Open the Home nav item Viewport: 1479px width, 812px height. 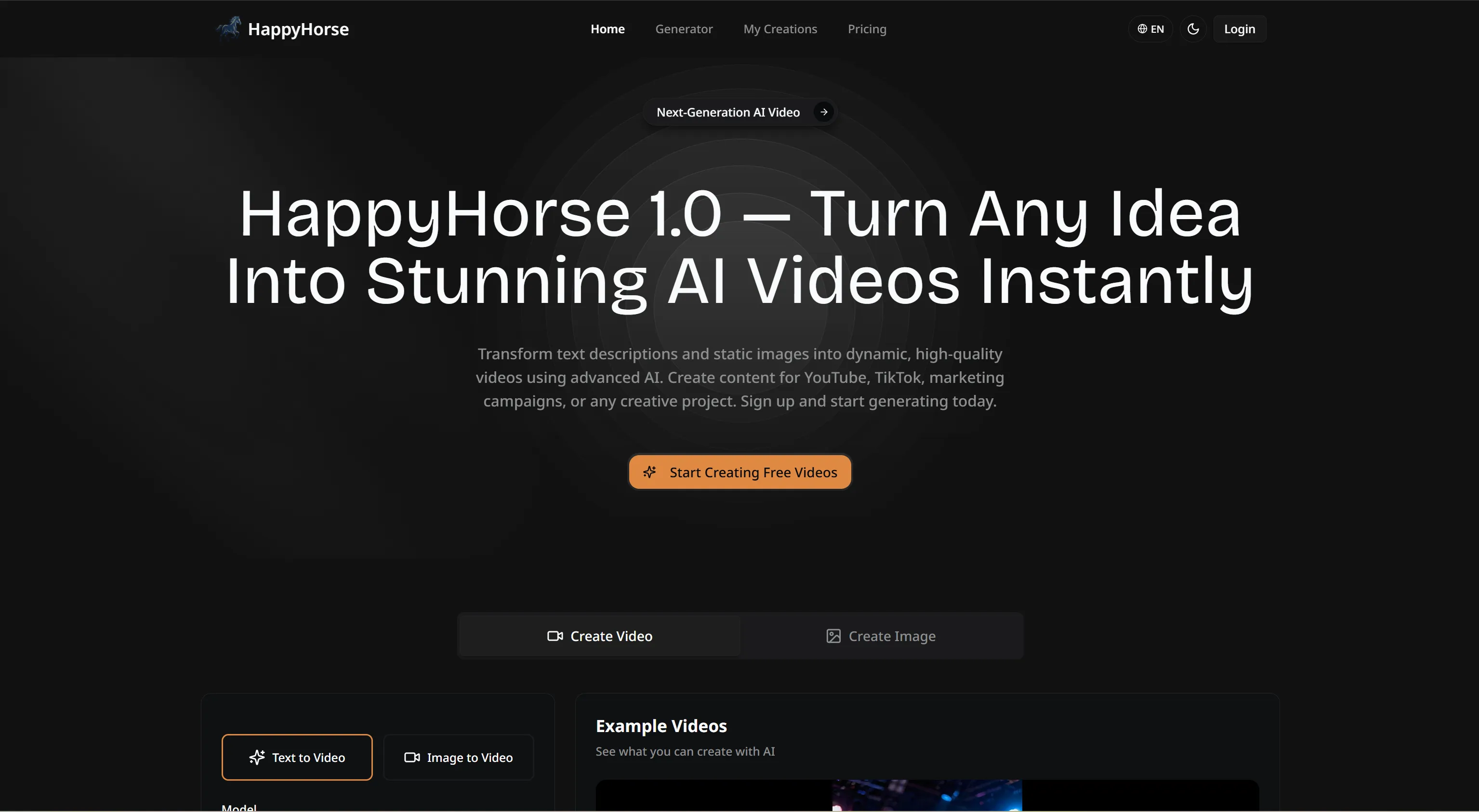(x=607, y=29)
